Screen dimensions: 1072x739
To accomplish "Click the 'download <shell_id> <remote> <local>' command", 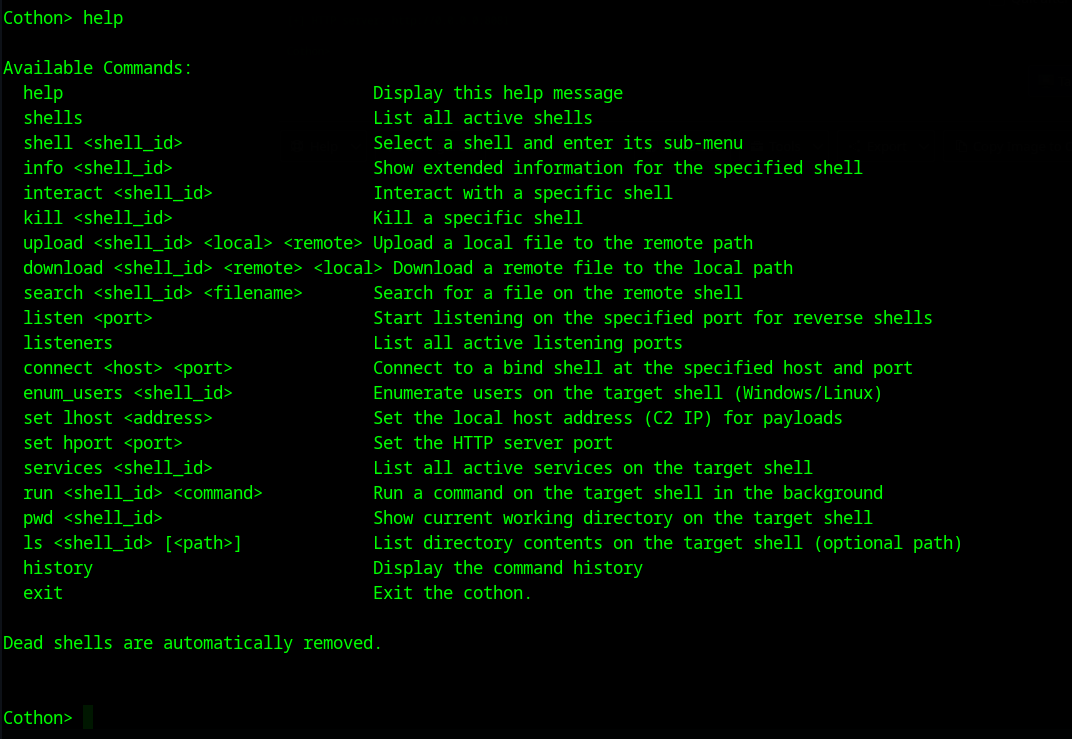I will 203,268.
